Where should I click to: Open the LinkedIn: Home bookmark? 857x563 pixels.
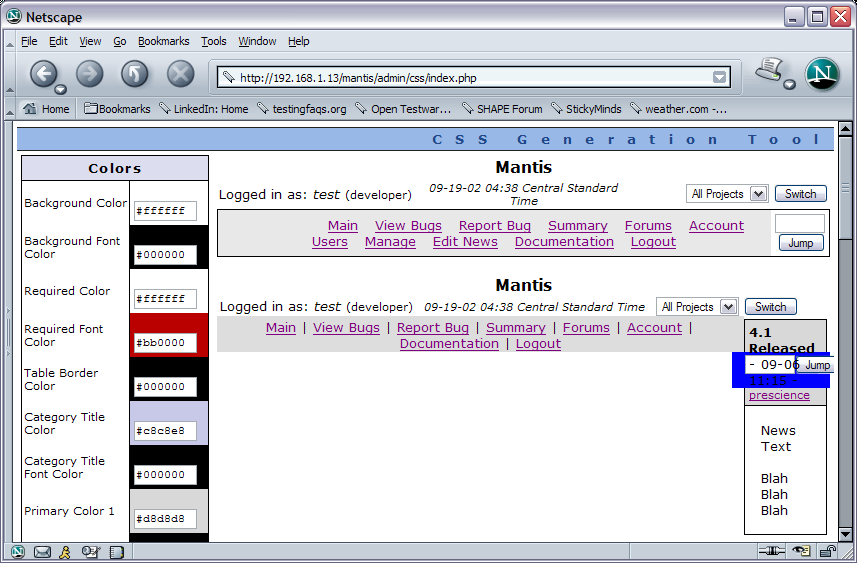pos(204,109)
